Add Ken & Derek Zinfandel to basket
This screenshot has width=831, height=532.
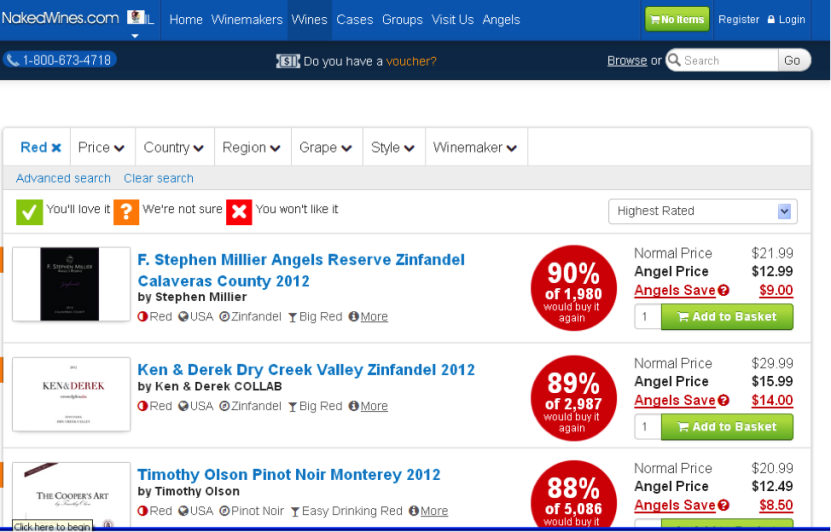click(727, 427)
